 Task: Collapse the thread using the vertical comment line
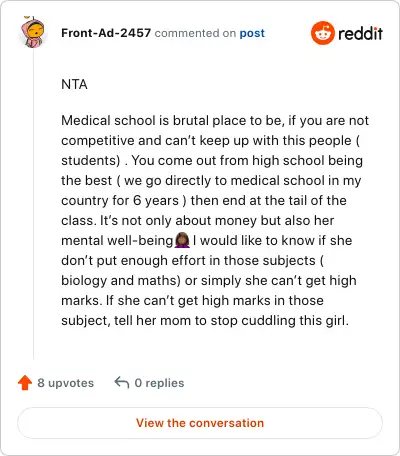pos(34,204)
